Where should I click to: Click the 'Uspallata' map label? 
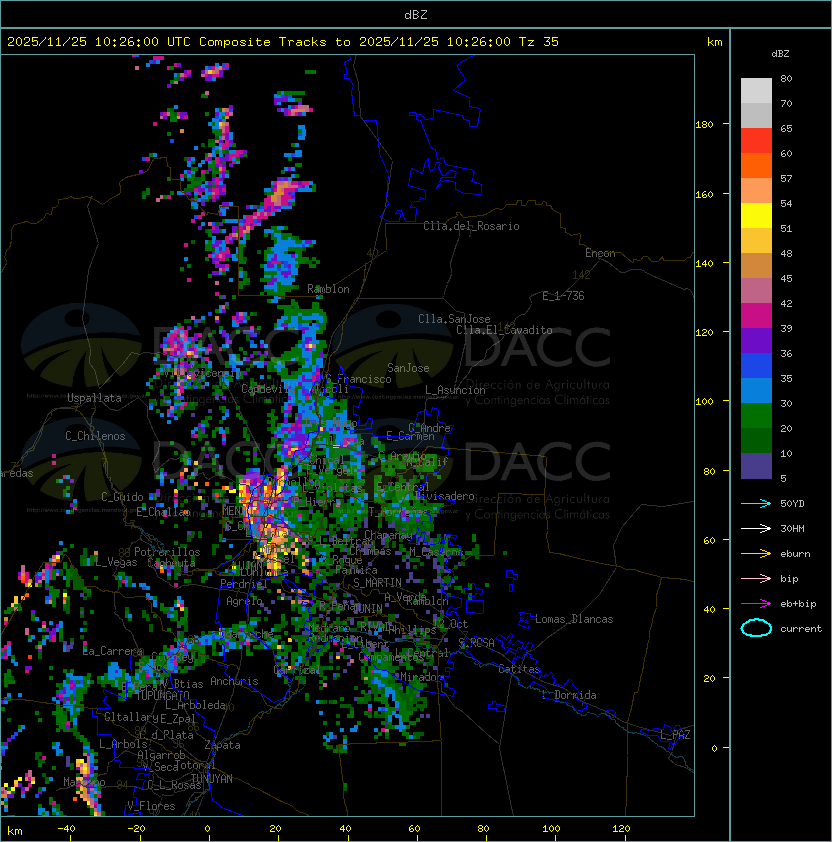pyautogui.click(x=94, y=398)
